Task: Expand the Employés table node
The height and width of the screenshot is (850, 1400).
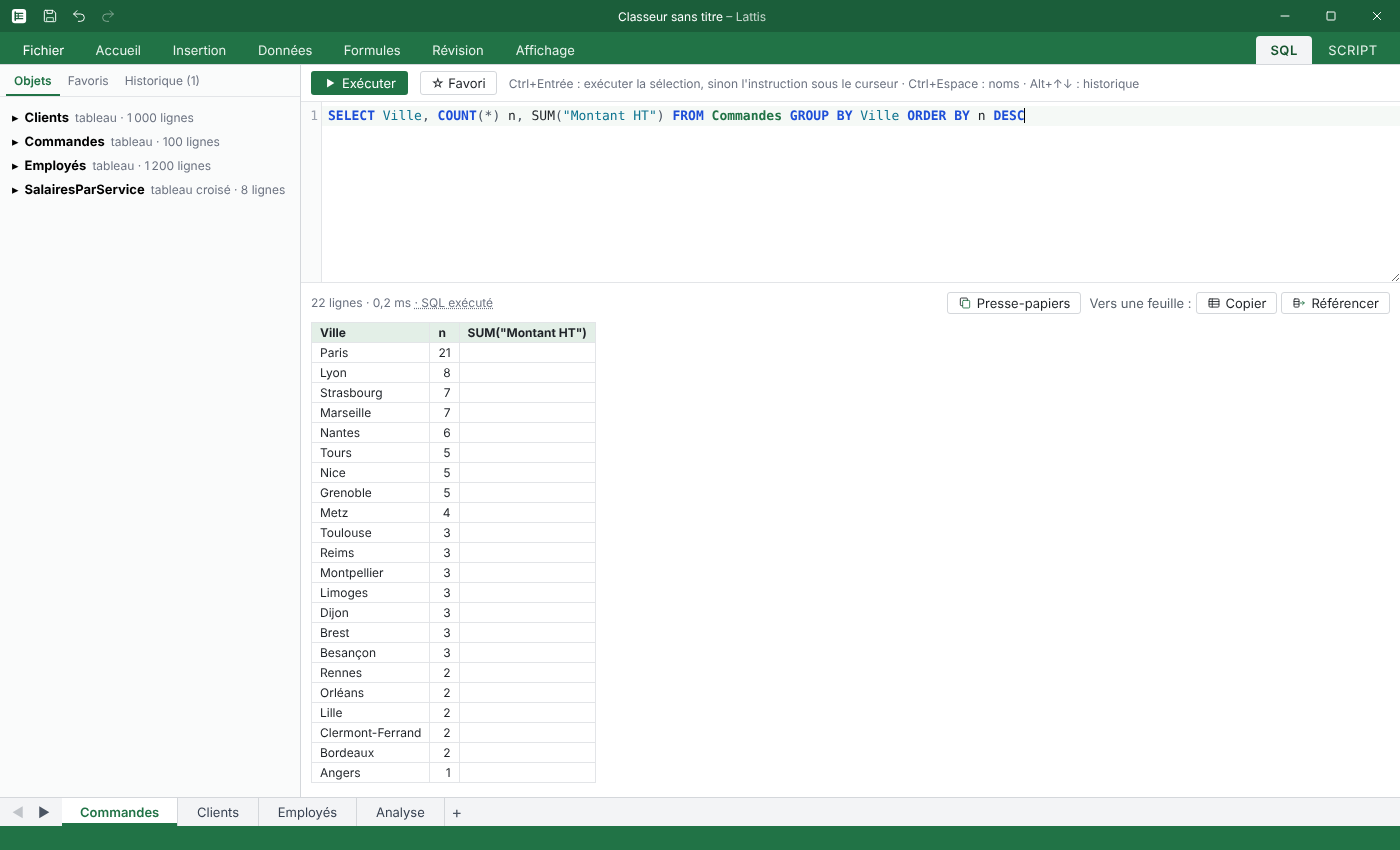Action: [x=15, y=166]
